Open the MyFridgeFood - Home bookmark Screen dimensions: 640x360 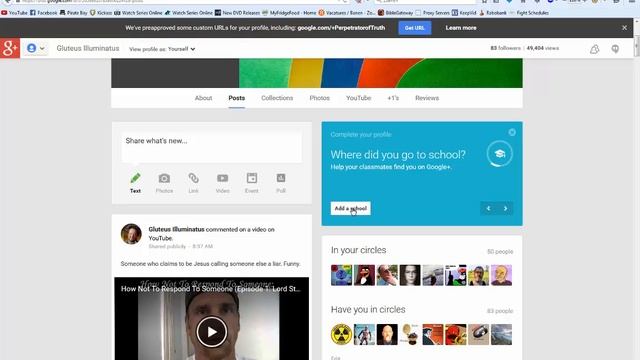(x=289, y=13)
